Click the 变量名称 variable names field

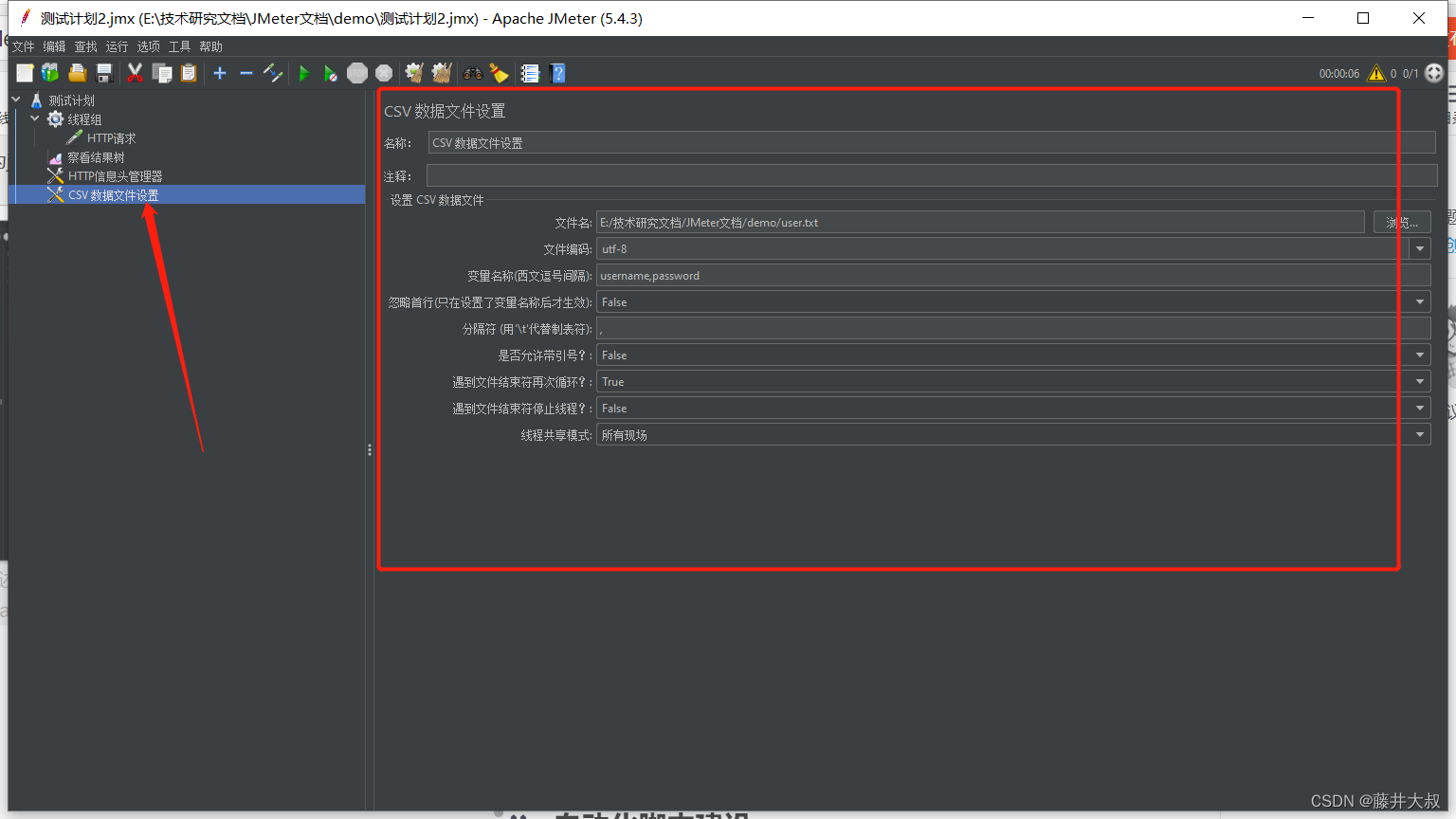tap(1013, 276)
